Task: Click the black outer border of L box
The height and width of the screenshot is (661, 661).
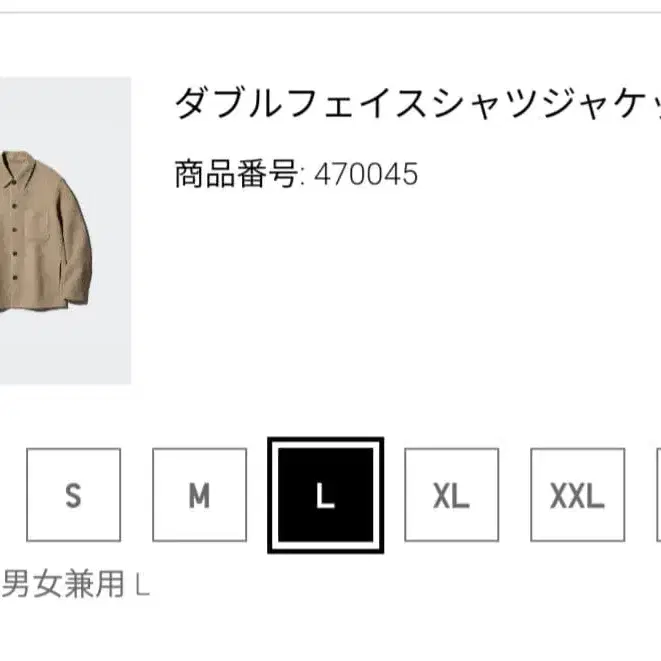Action: click(x=325, y=440)
